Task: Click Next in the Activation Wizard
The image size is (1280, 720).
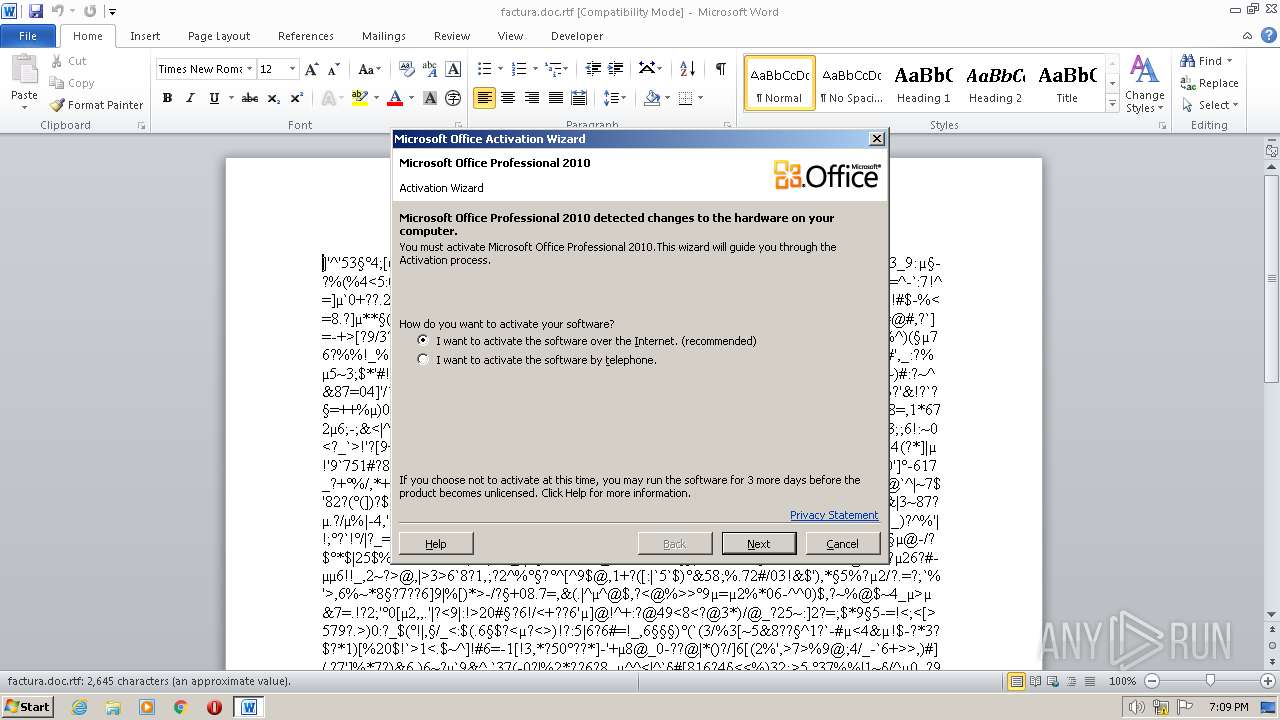Action: click(x=759, y=544)
